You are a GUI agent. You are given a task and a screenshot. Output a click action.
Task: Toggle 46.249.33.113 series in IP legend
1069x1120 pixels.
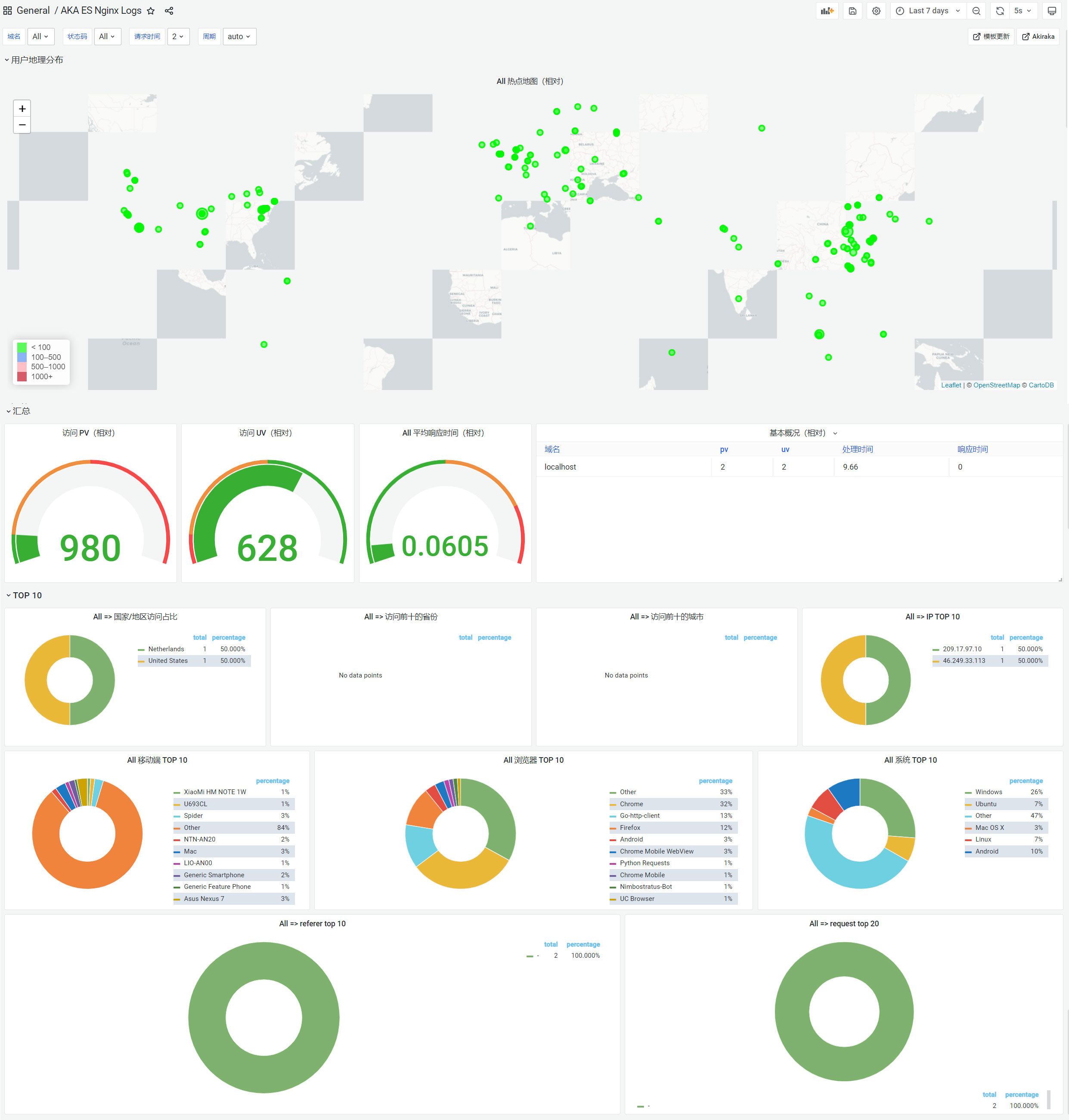(x=964, y=661)
